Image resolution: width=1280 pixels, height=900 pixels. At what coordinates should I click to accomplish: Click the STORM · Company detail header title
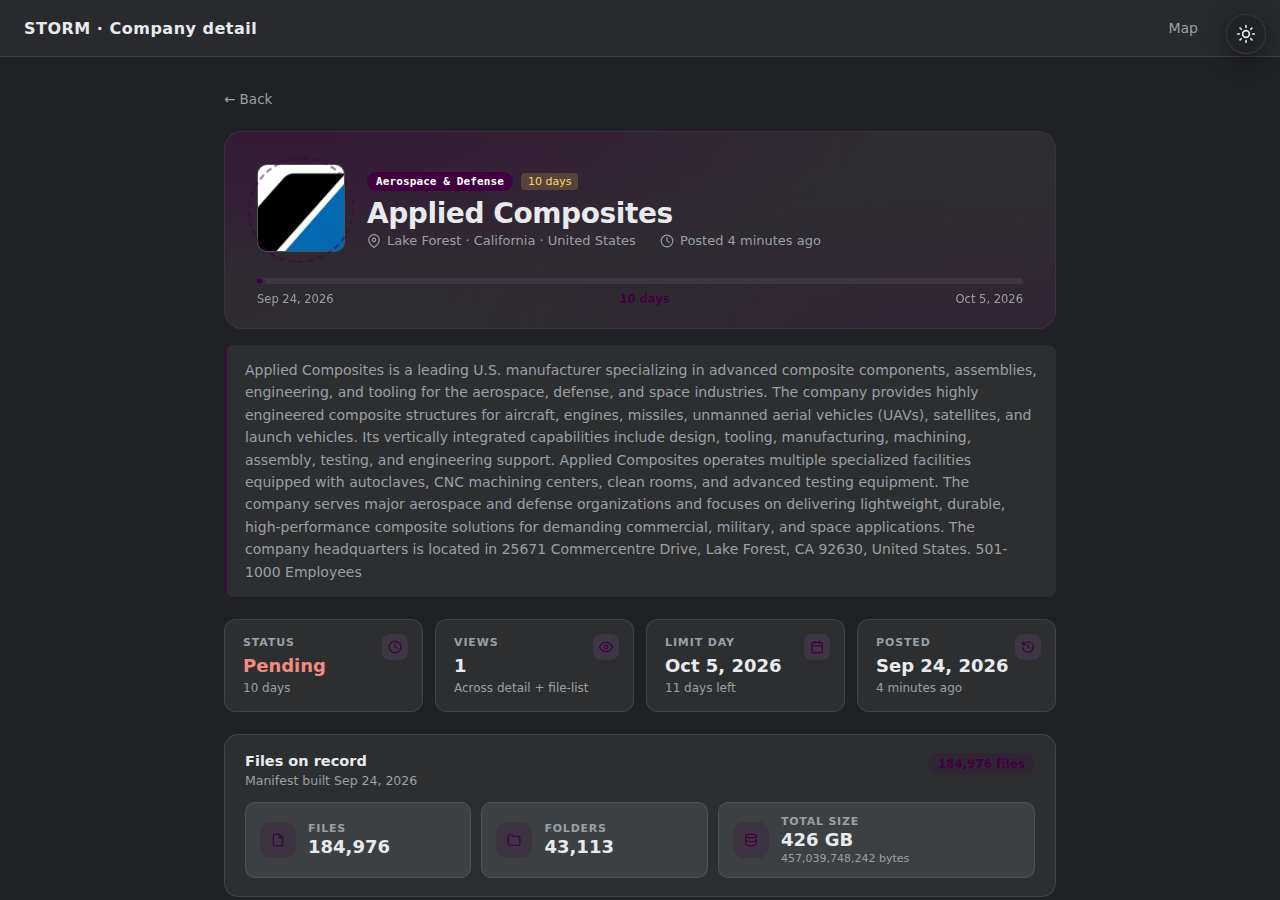(140, 28)
